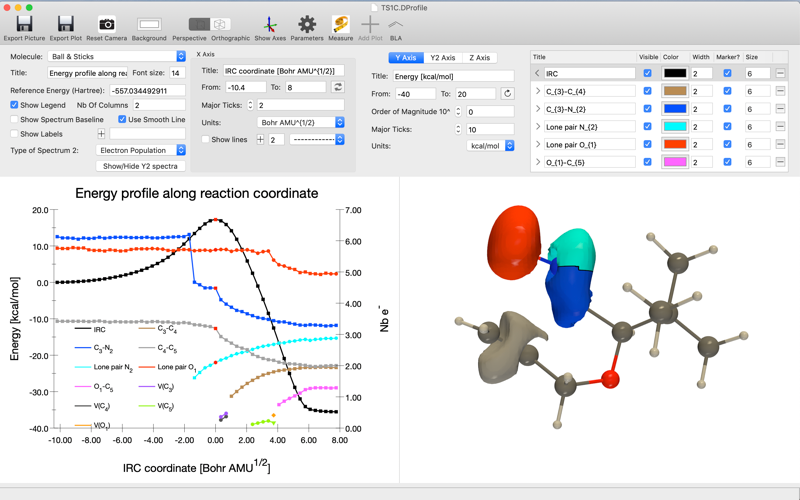Viewport: 800px width, 500px height.
Task: Expand the O_{1}-C_{5} series row
Action: pos(537,162)
